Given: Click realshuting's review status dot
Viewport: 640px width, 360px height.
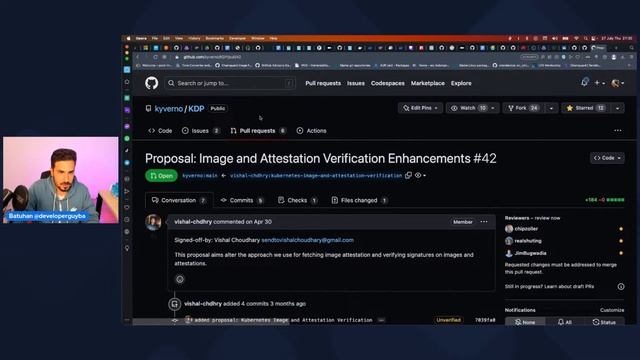Looking at the screenshot, I should [621, 241].
